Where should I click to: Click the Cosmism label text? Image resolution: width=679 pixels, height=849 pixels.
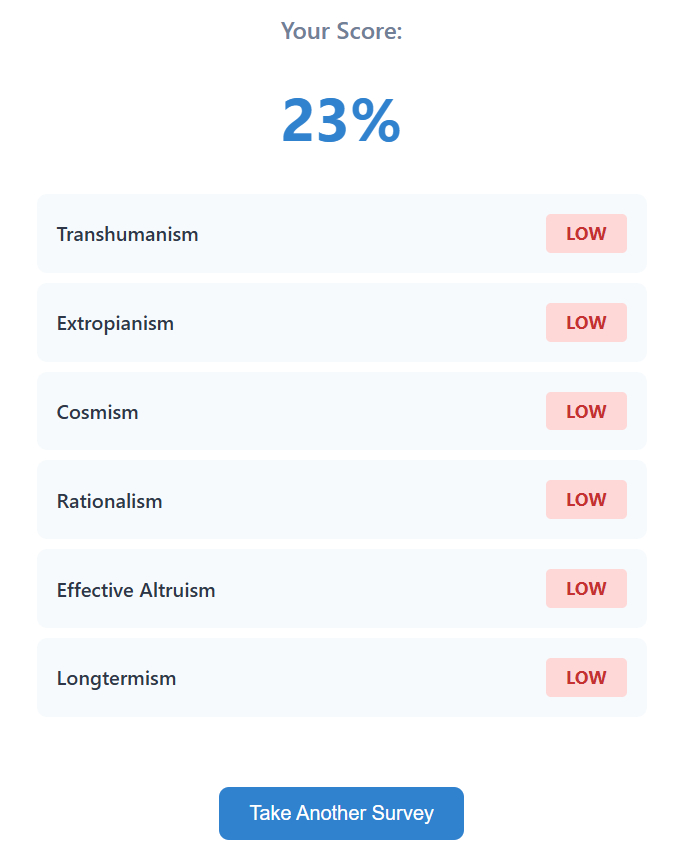pyautogui.click(x=97, y=412)
